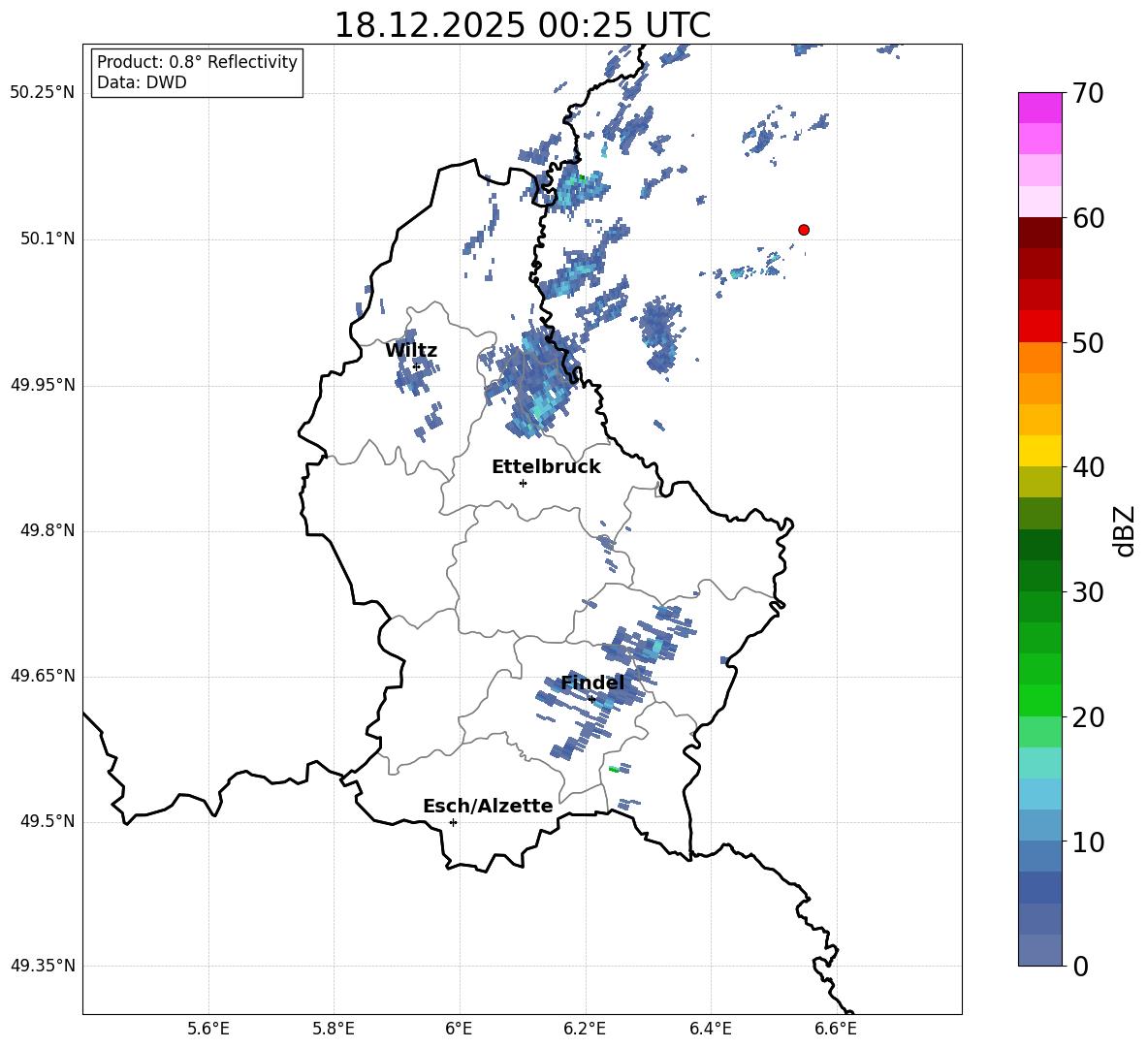Click the yellow colorbar segment above 40

pos(1040,451)
